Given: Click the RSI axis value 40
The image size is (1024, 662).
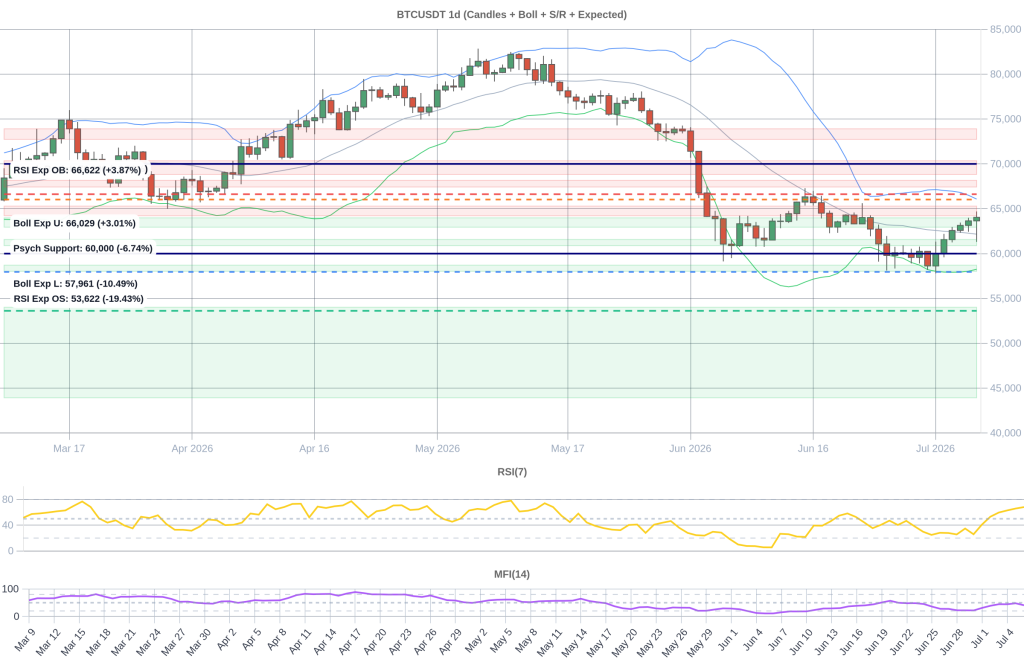Looking at the screenshot, I should 8,526.
